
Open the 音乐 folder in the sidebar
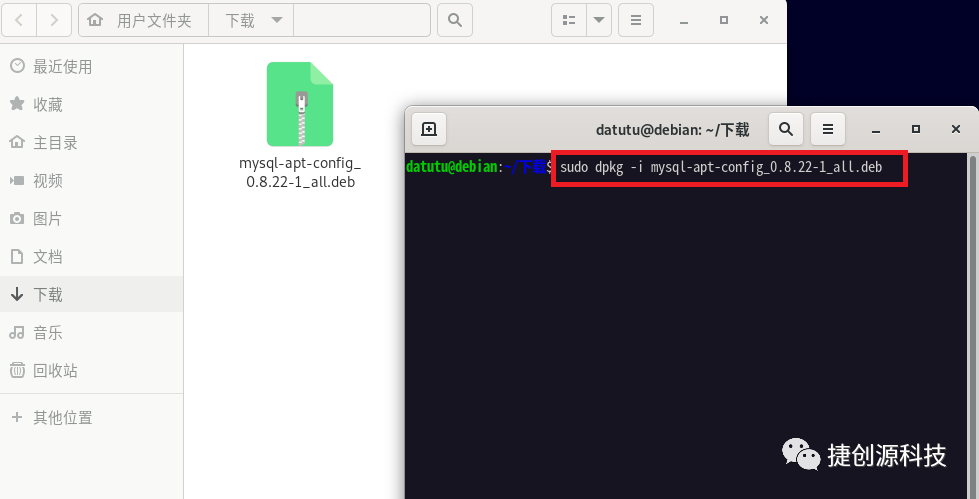tap(92, 333)
